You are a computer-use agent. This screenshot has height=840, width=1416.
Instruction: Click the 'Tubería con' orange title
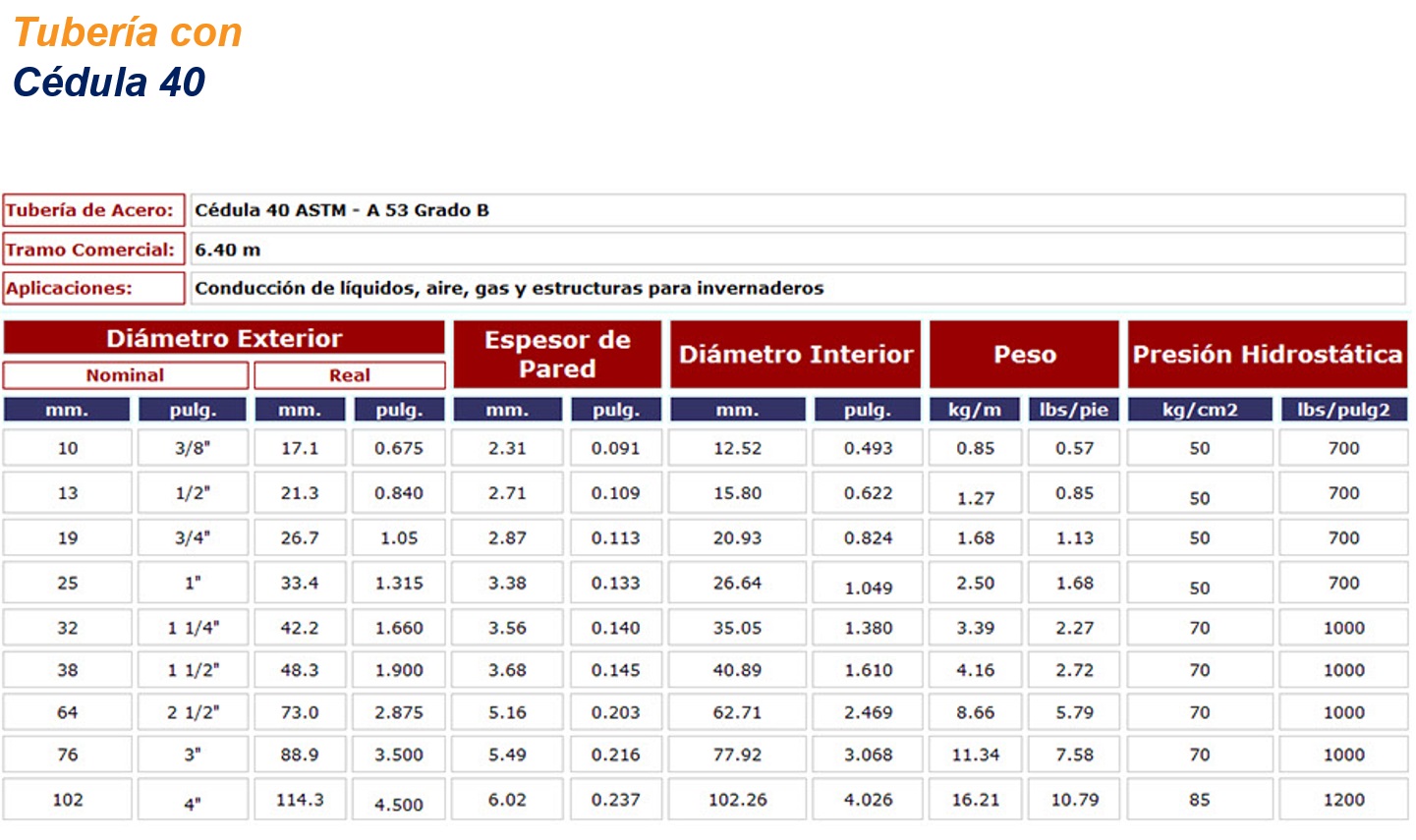click(x=128, y=32)
